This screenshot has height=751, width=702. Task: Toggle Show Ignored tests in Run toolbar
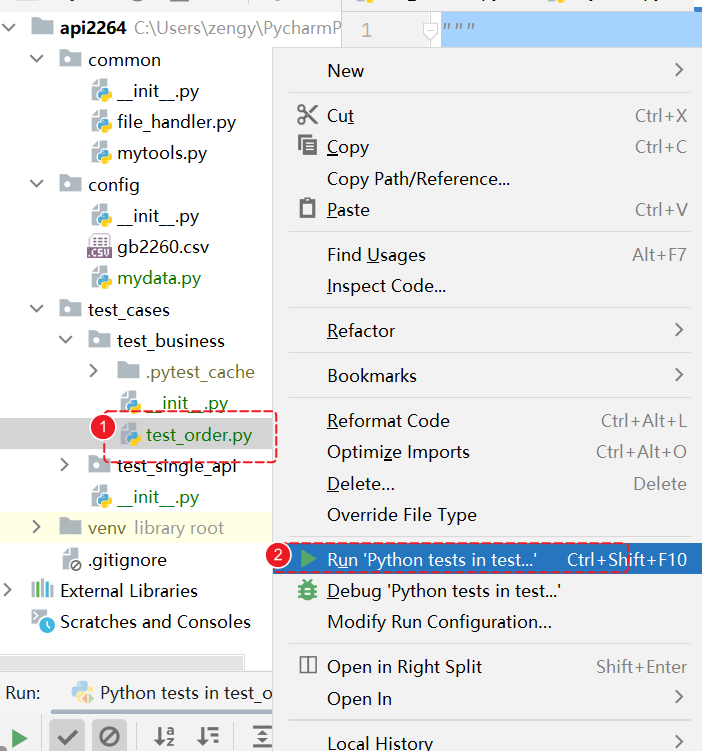109,736
